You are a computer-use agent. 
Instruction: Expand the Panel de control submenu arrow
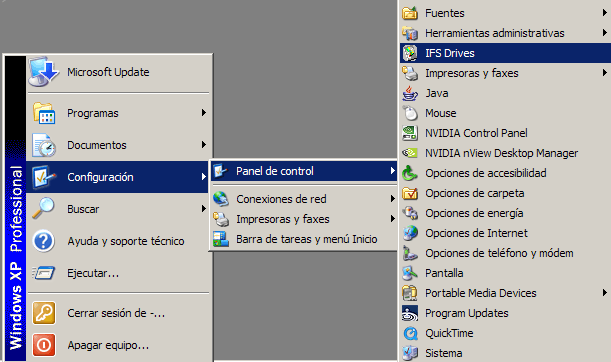tap(392, 171)
